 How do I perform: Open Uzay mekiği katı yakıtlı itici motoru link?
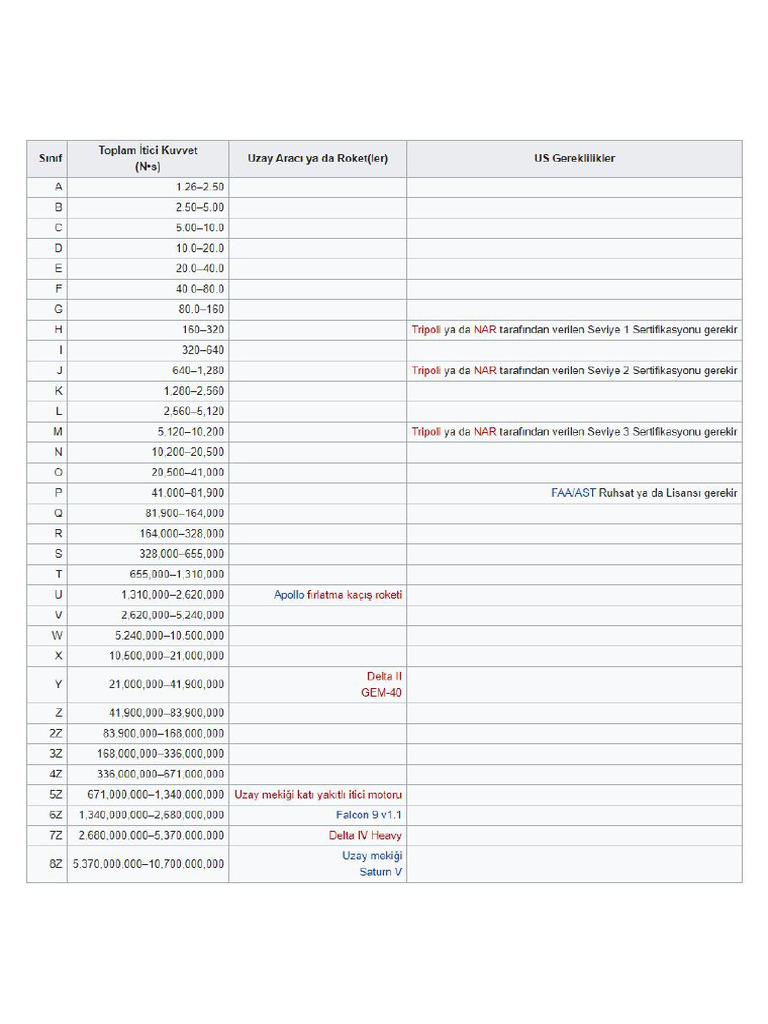click(318, 795)
